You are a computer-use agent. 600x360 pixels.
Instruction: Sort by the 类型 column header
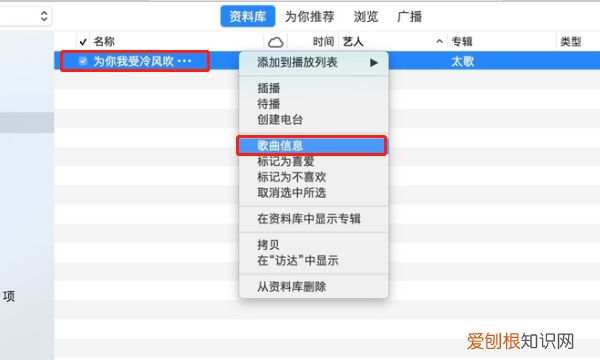571,41
